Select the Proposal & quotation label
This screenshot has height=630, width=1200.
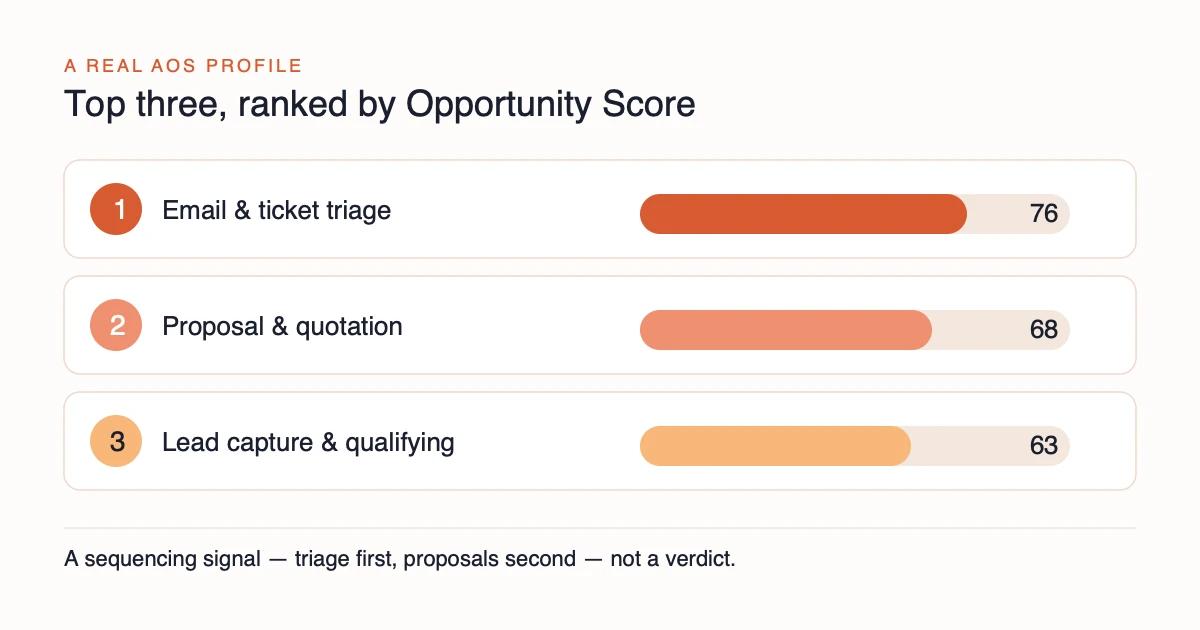pyautogui.click(x=282, y=326)
